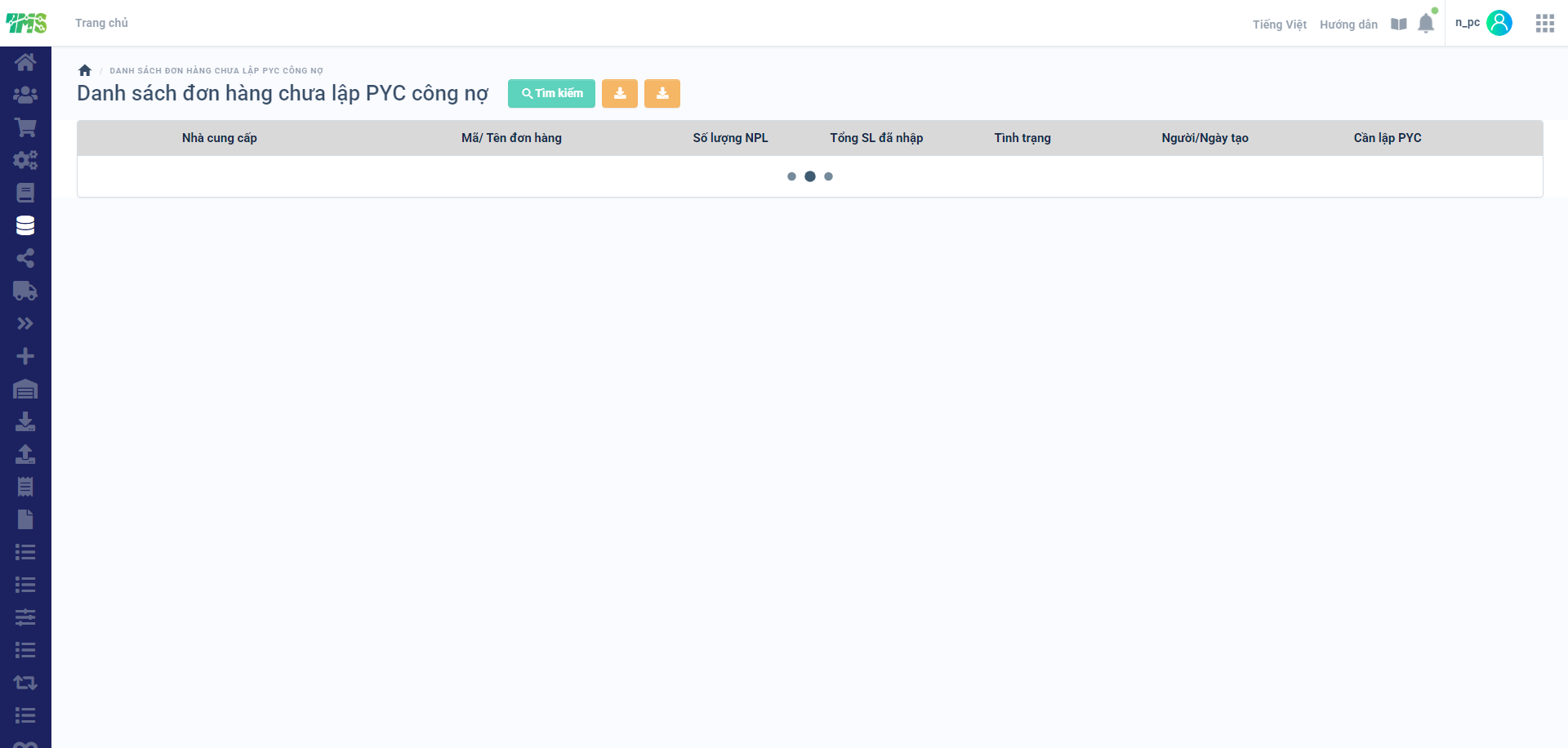The width and height of the screenshot is (1568, 748).
Task: Open the apps grid menu icon
Action: (x=1544, y=24)
